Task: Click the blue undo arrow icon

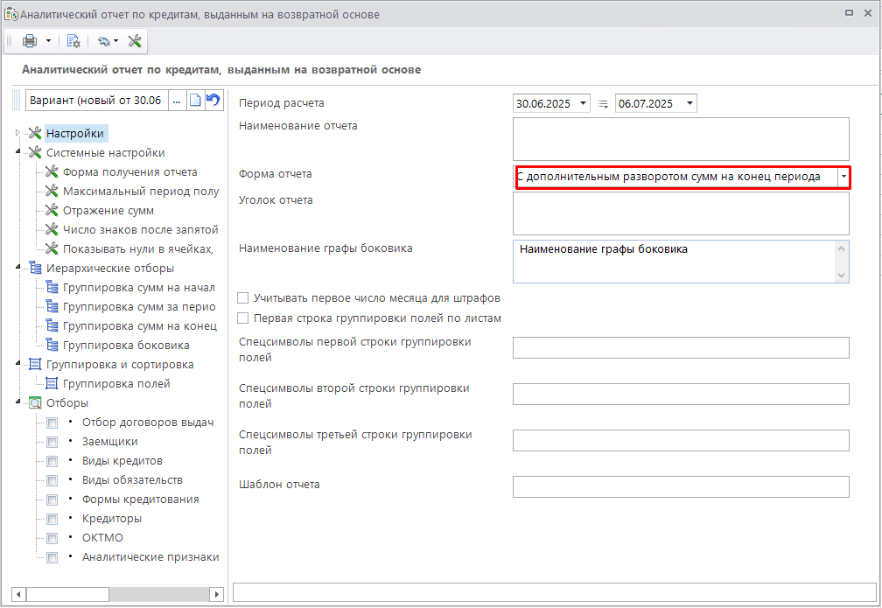Action: (x=212, y=100)
